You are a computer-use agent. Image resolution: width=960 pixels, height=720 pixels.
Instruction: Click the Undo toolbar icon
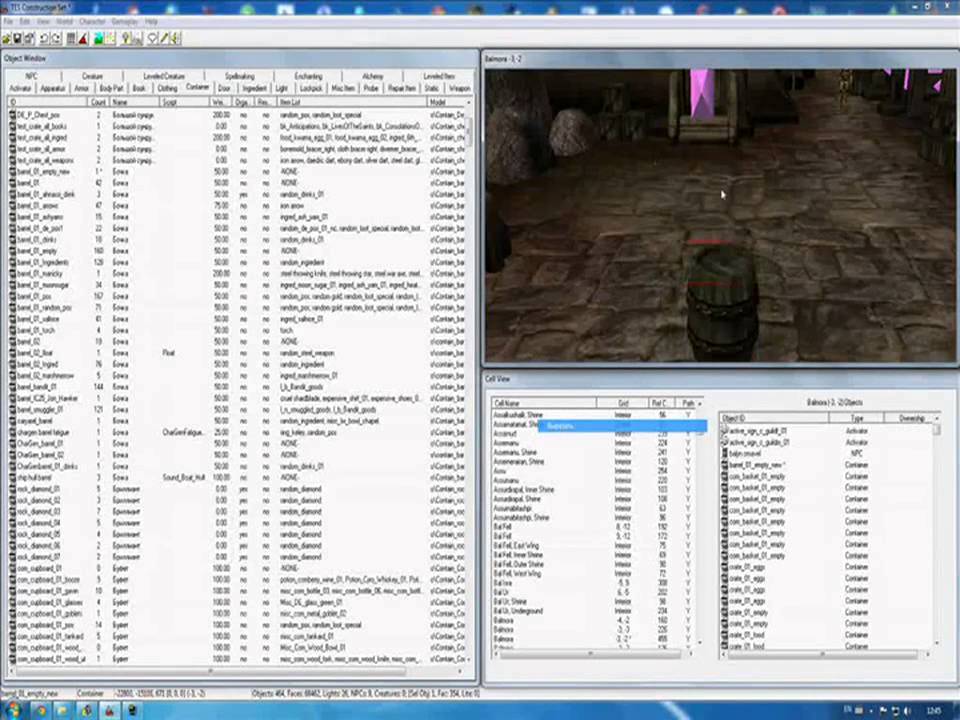pyautogui.click(x=44, y=39)
